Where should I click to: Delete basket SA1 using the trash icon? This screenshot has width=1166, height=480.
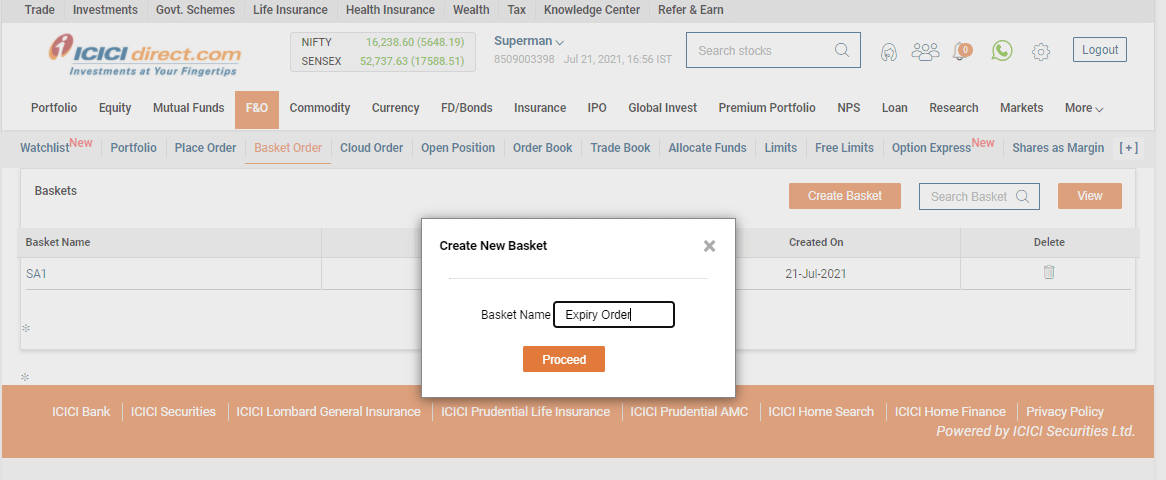1049,272
